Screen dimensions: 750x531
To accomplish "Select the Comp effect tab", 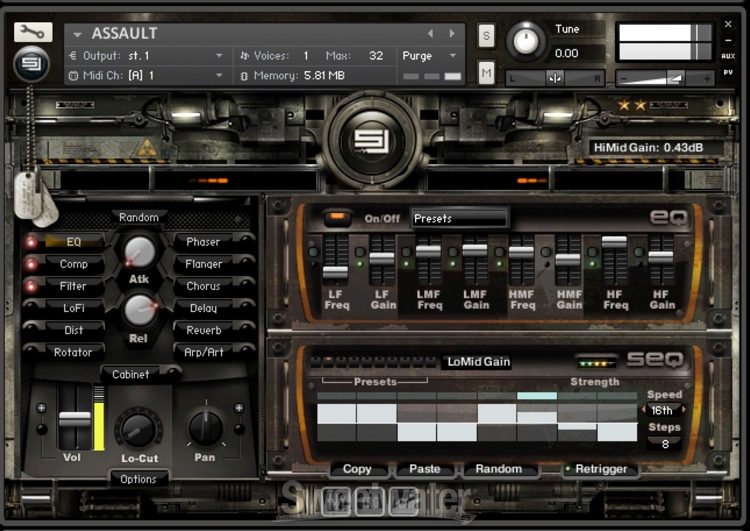I will click(73, 264).
